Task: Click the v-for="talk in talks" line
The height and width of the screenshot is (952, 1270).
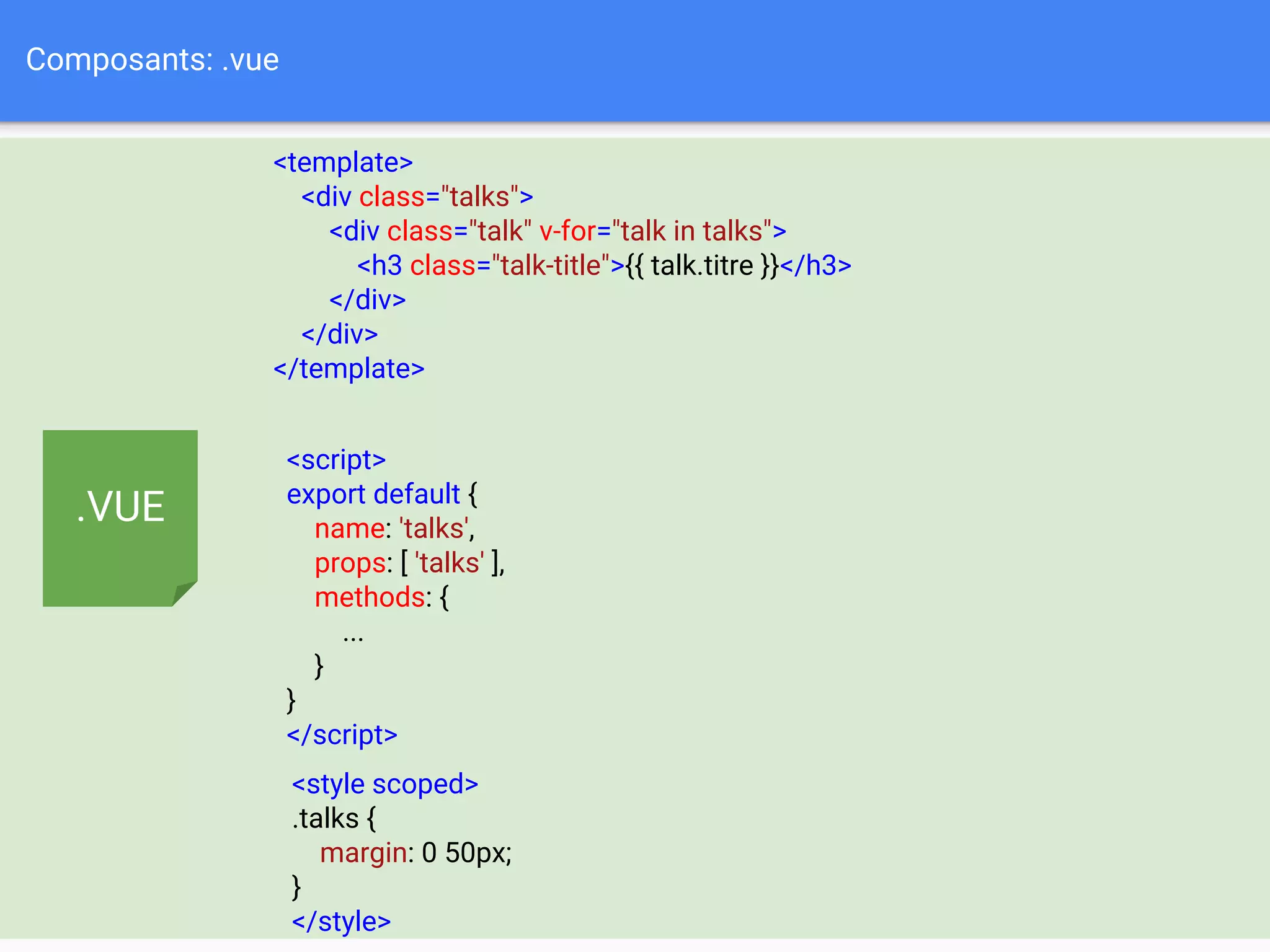Action: point(557,231)
